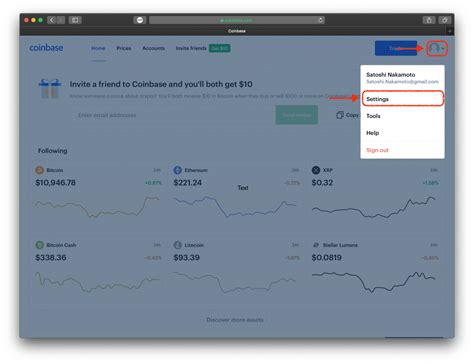Click Discover more assets link
This screenshot has width=474, height=364.
point(235,320)
